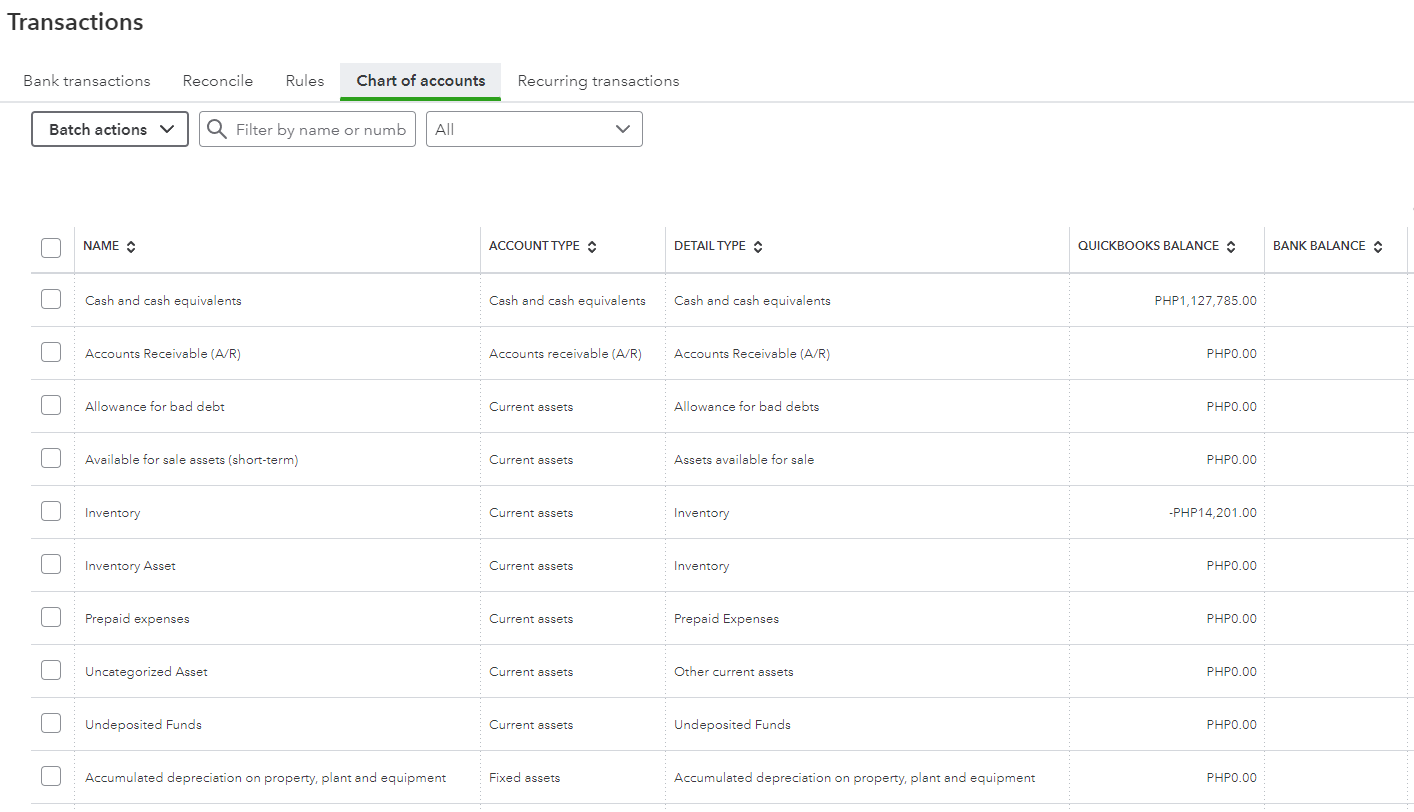The width and height of the screenshot is (1414, 812).
Task: Click the search magnifier icon
Action: [216, 130]
